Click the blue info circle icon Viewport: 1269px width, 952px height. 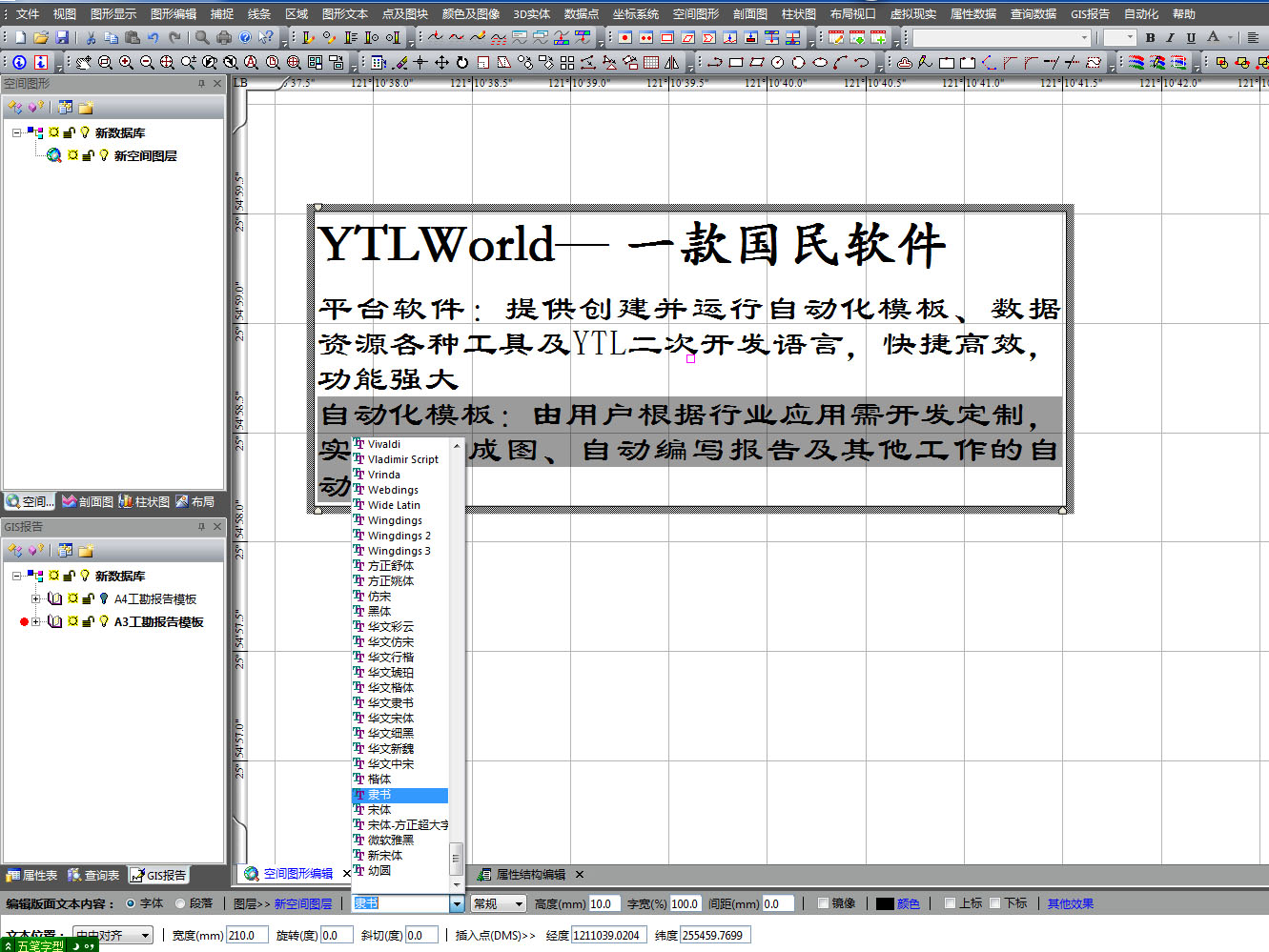click(x=19, y=62)
